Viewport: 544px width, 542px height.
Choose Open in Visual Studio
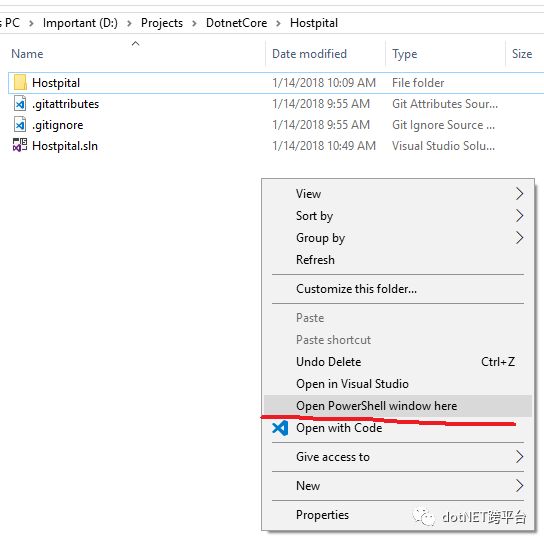[x=398, y=384]
